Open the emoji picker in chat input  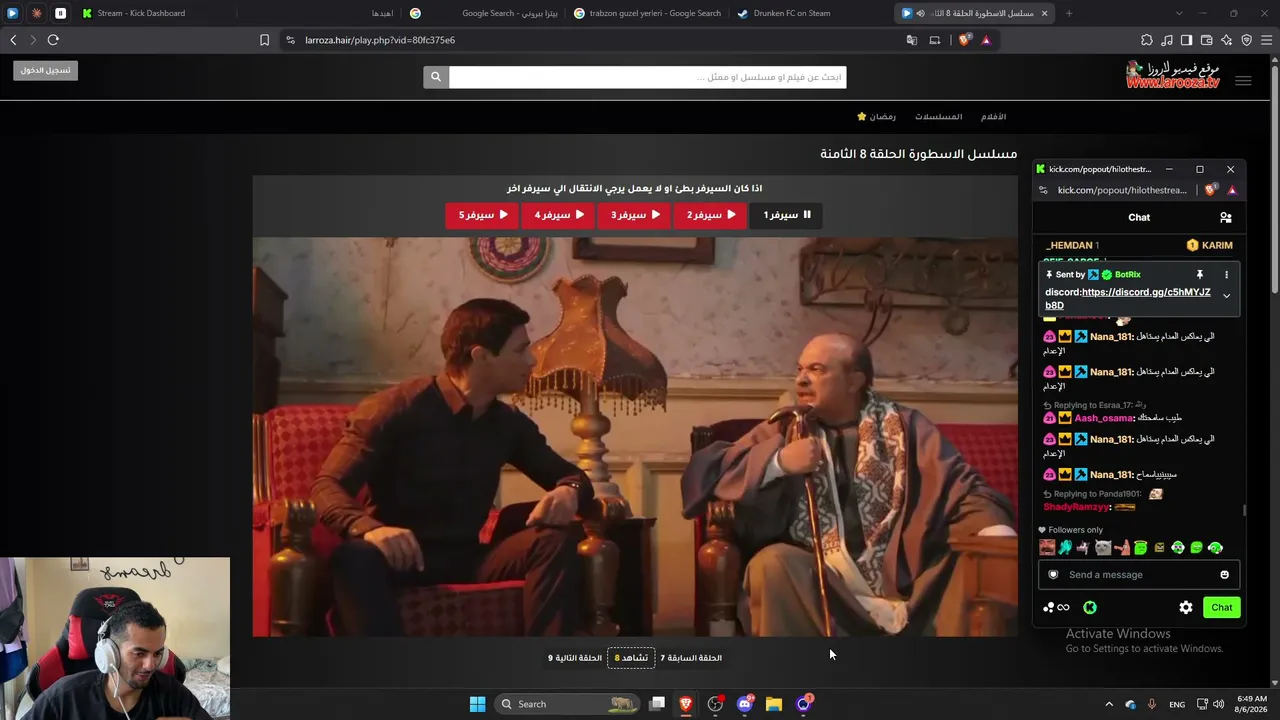click(1224, 575)
